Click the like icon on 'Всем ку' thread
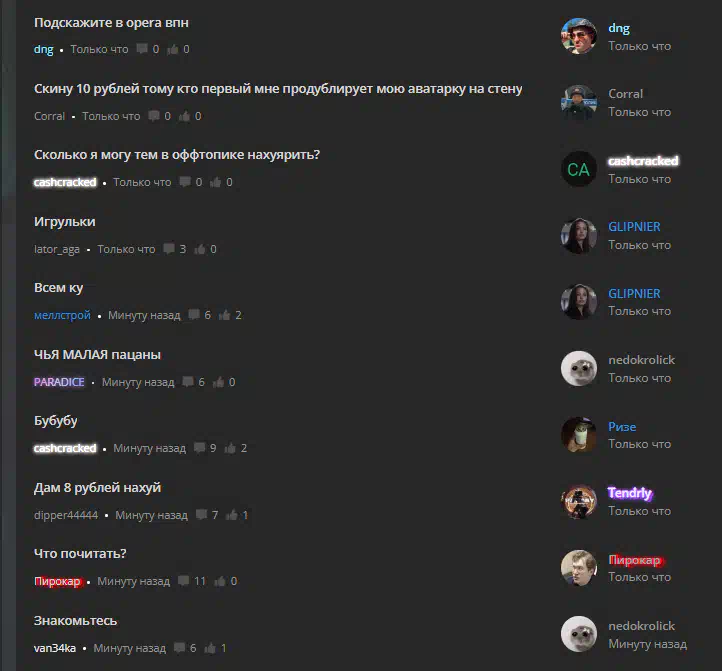722x671 pixels. (224, 315)
